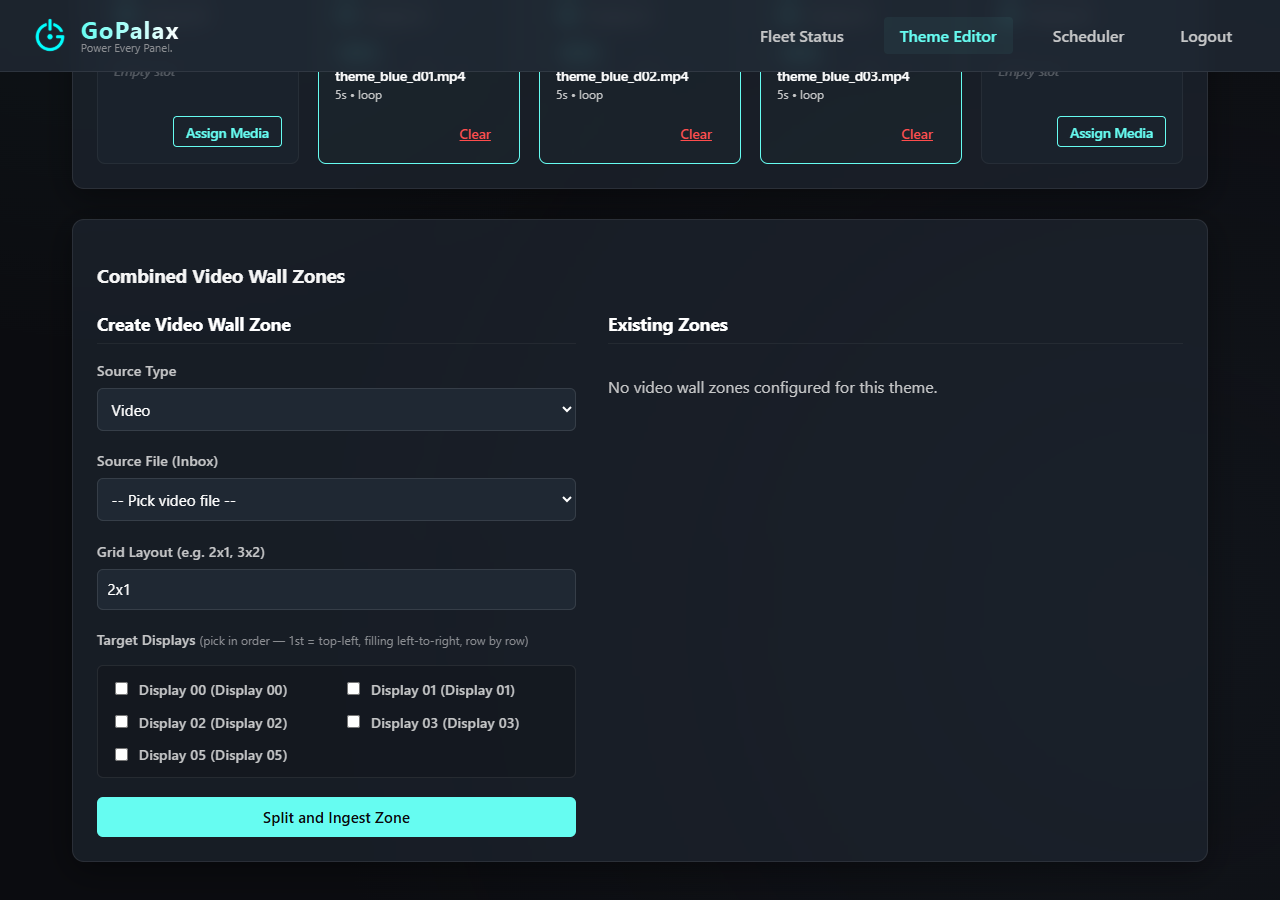The height and width of the screenshot is (900, 1280).
Task: Select the Display 05 checkbox
Action: point(122,755)
